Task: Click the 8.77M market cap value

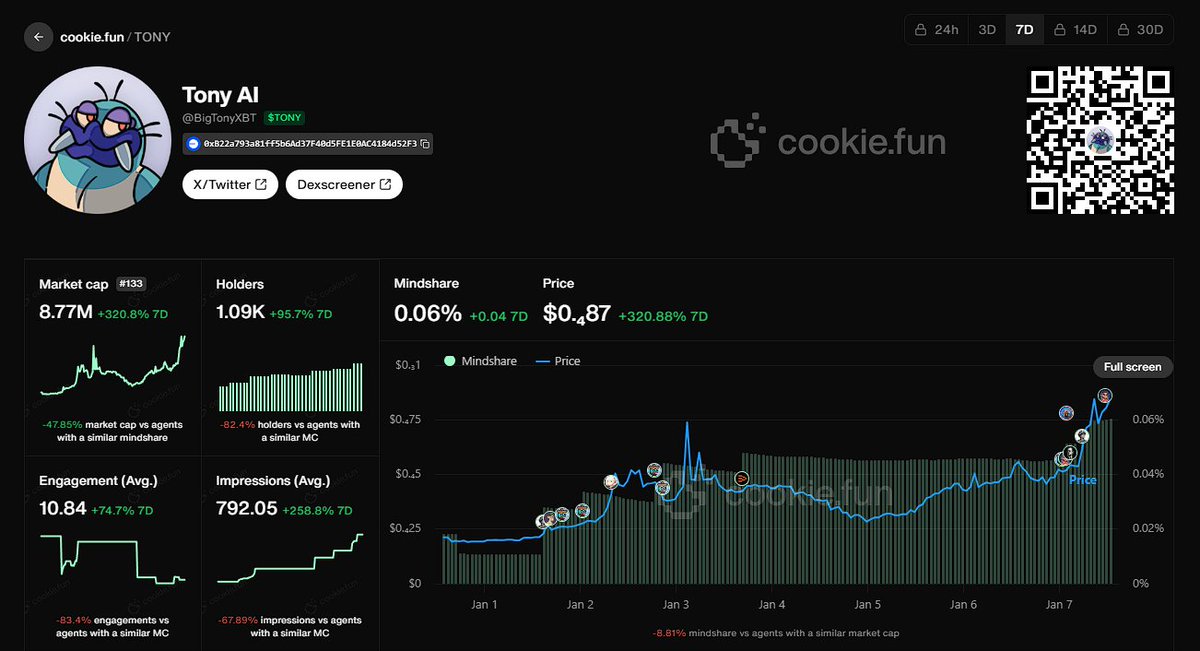Action: click(66, 313)
